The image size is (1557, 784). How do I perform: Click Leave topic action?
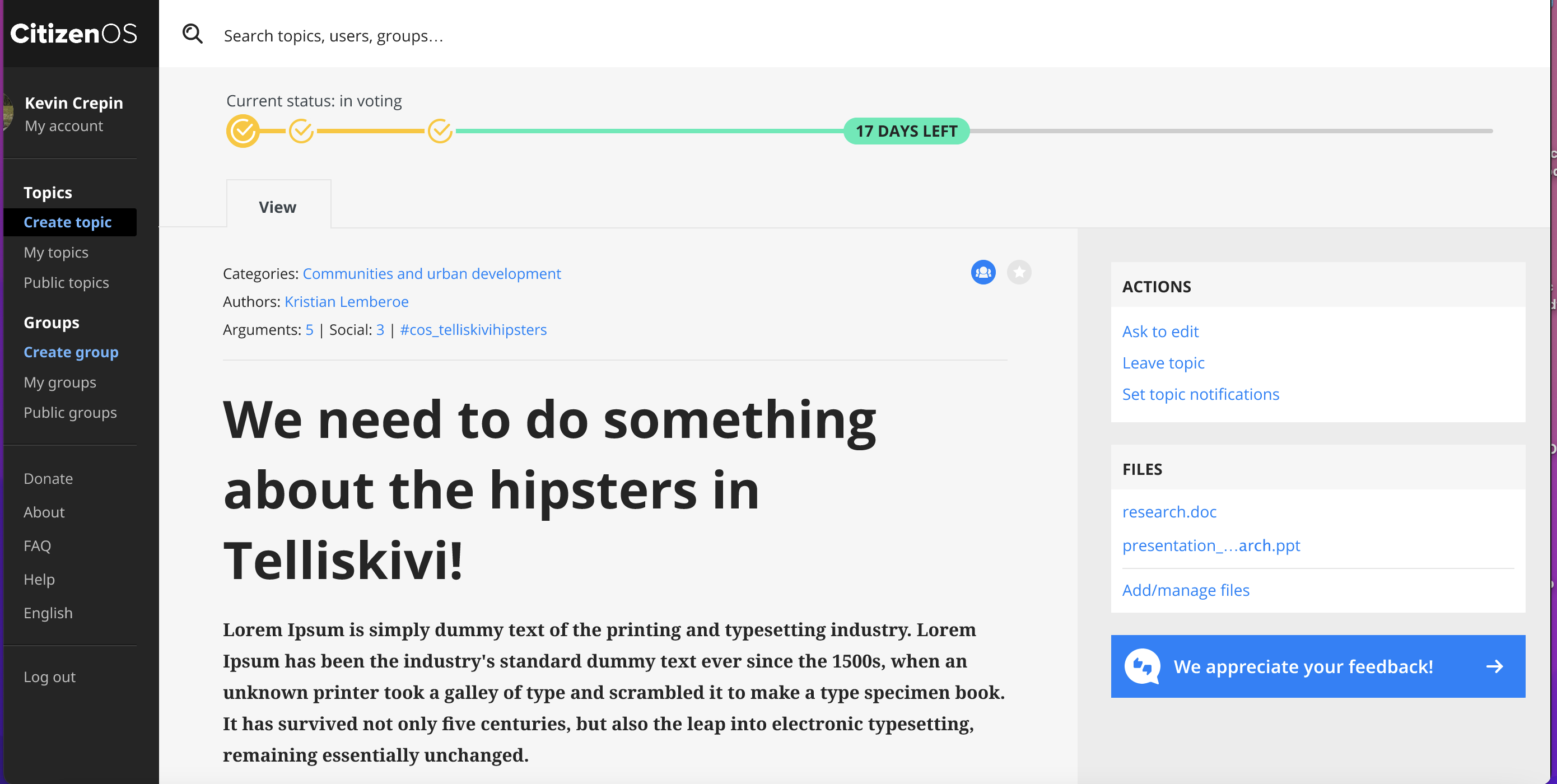[x=1163, y=363]
